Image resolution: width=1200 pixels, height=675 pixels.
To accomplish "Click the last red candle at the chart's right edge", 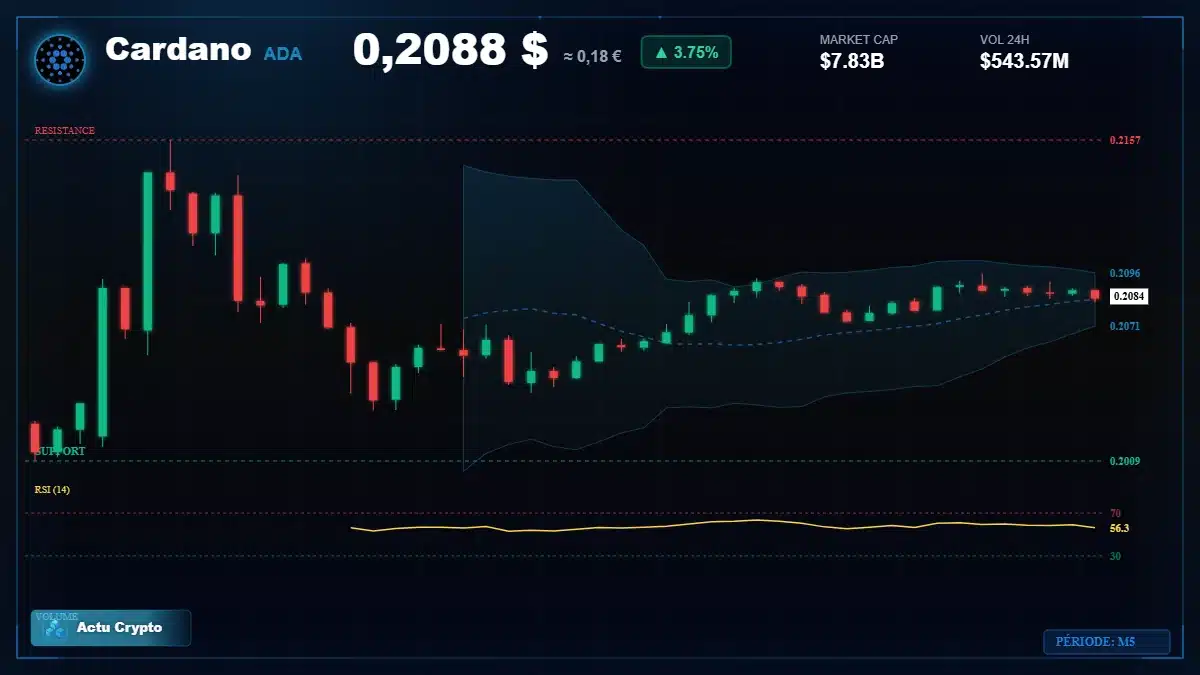I will click(1095, 295).
